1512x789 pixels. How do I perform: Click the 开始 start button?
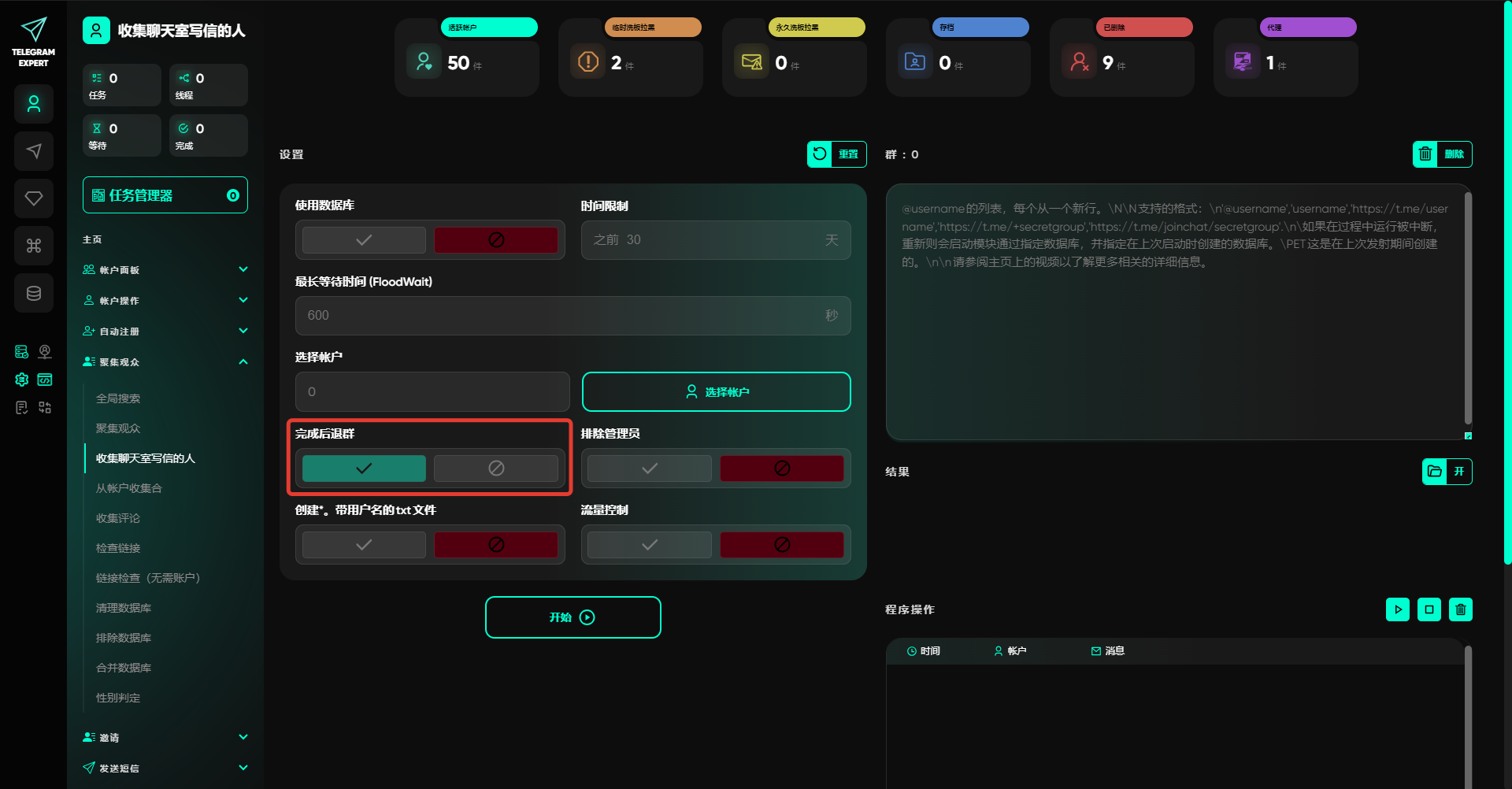573,617
